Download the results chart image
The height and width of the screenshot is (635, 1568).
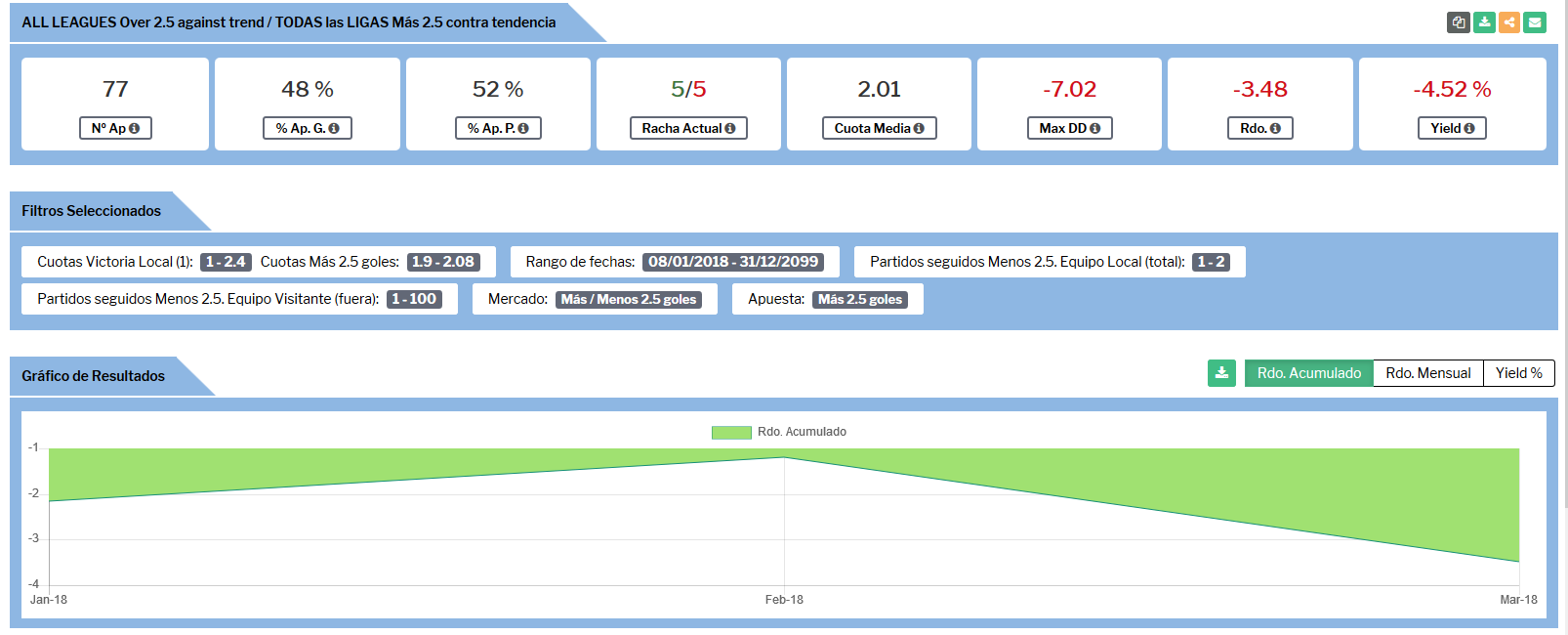pos(1221,373)
